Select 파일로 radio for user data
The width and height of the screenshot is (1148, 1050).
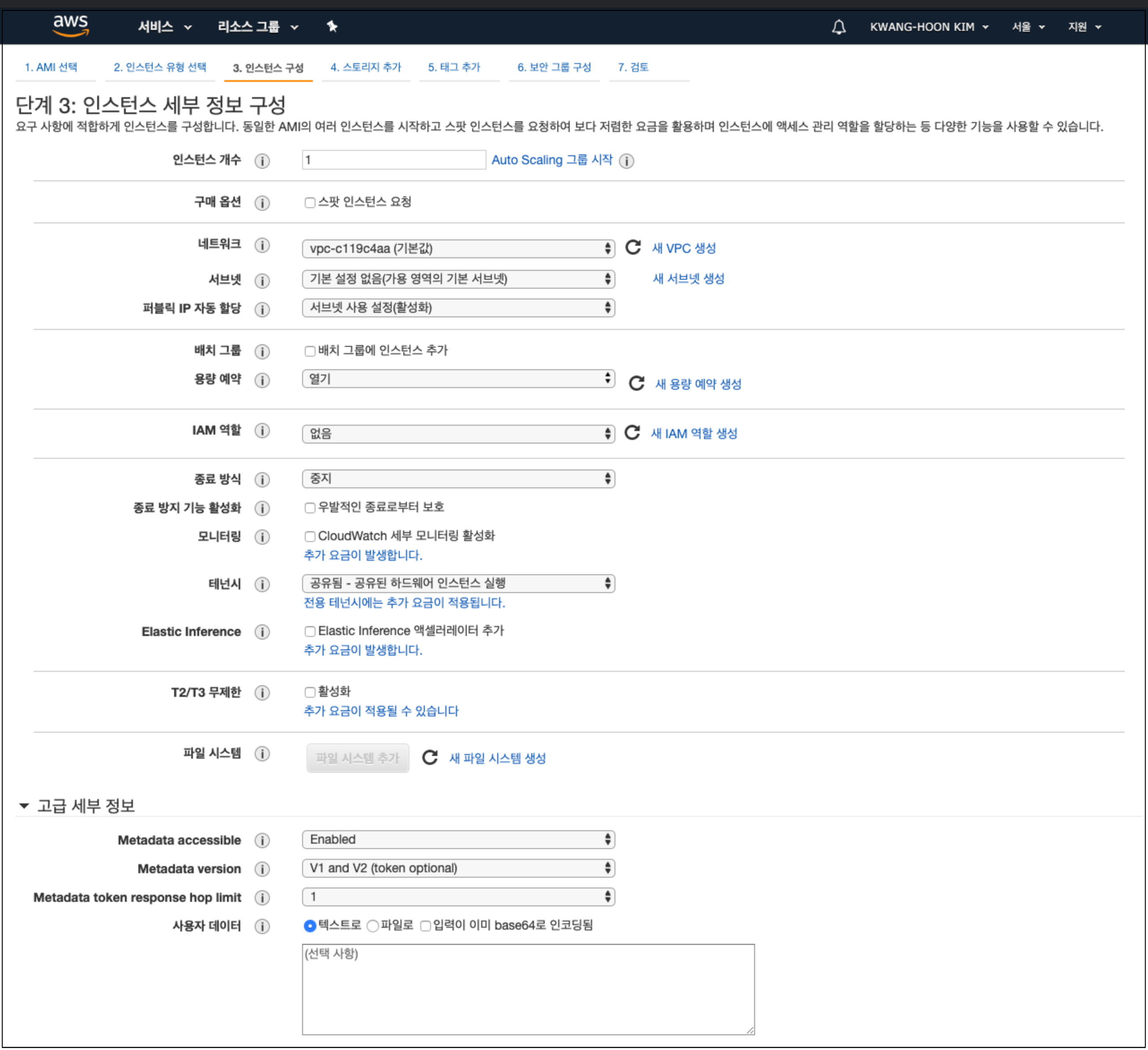[x=373, y=926]
